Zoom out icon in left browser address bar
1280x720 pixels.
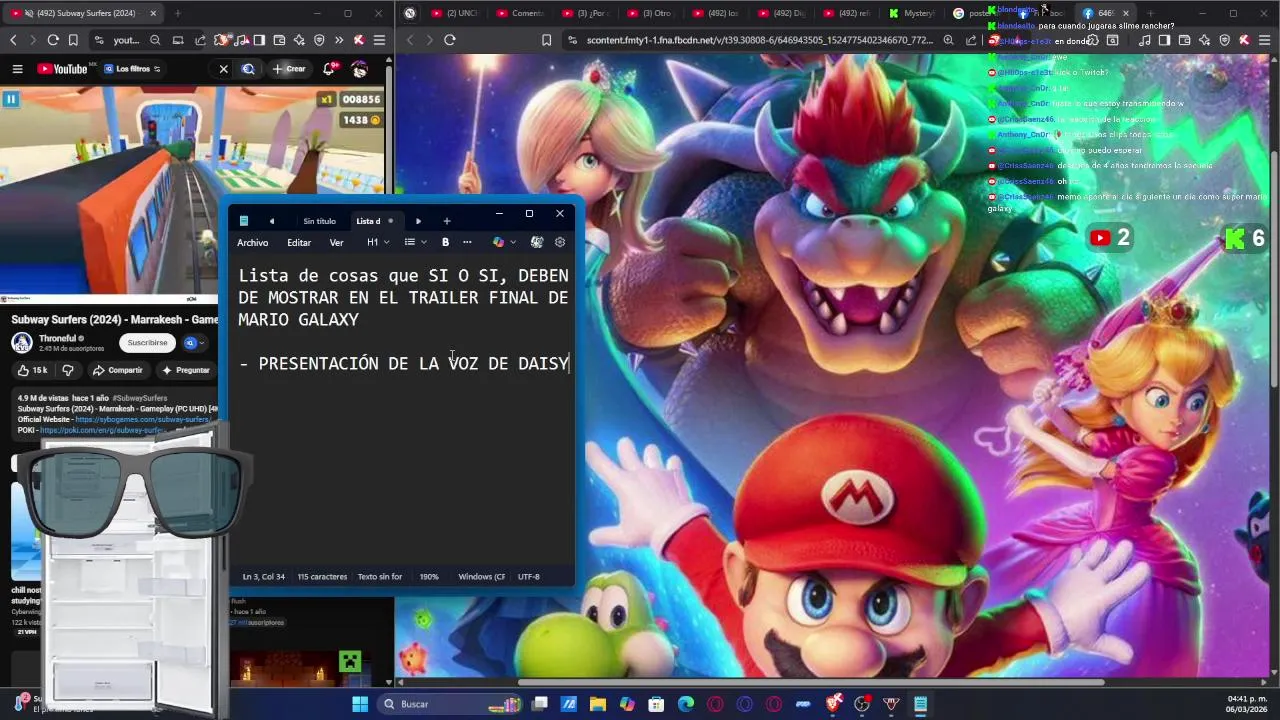(x=155, y=40)
